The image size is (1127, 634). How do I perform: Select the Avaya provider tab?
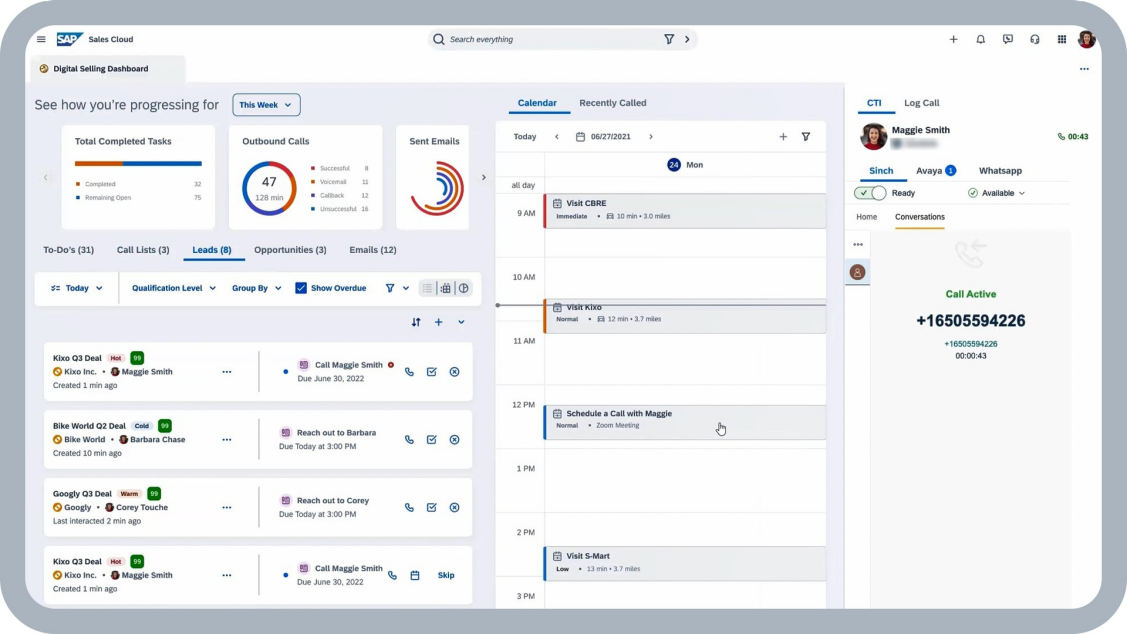935,171
